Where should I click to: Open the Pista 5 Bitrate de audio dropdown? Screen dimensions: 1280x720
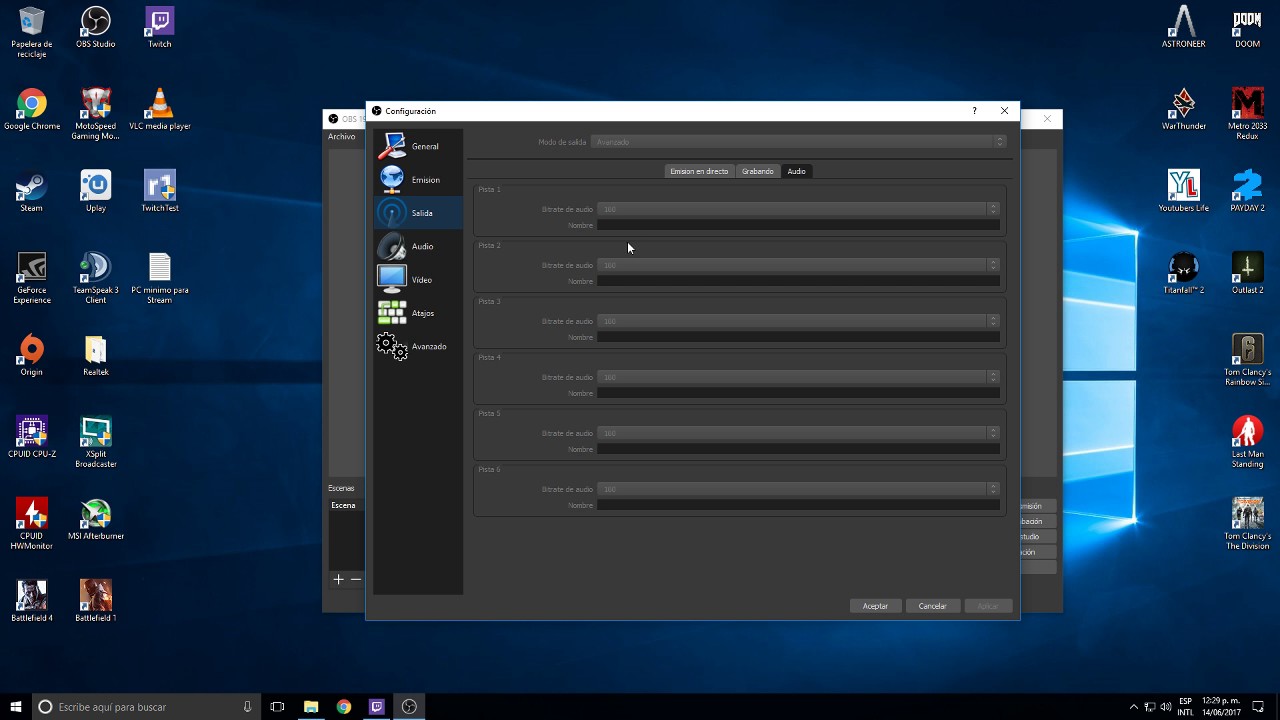tap(798, 433)
